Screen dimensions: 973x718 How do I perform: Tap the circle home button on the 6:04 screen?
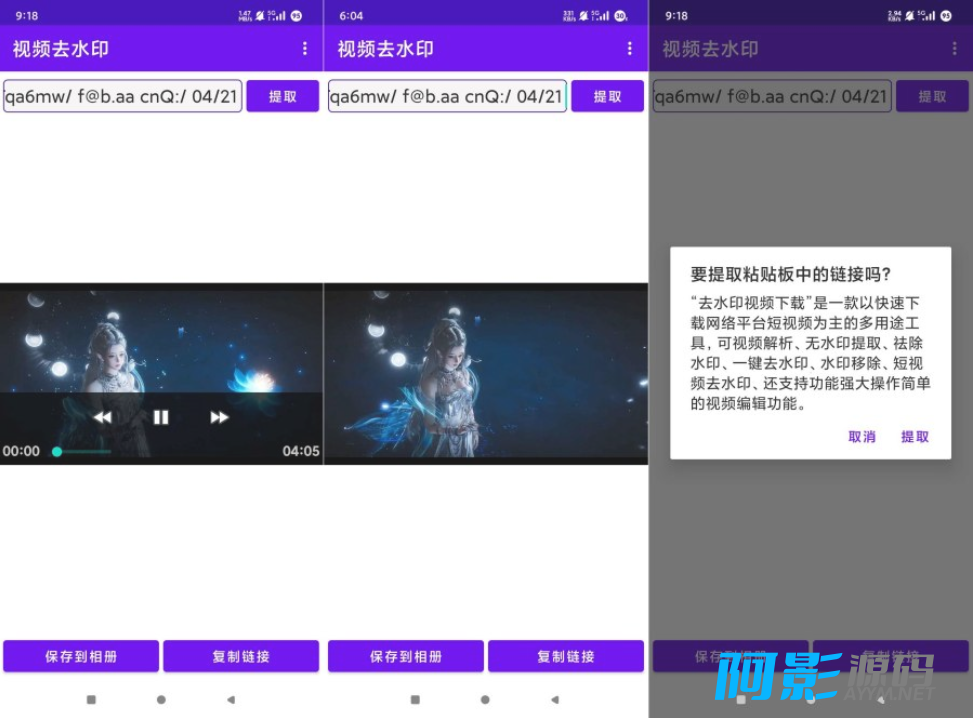(x=485, y=699)
